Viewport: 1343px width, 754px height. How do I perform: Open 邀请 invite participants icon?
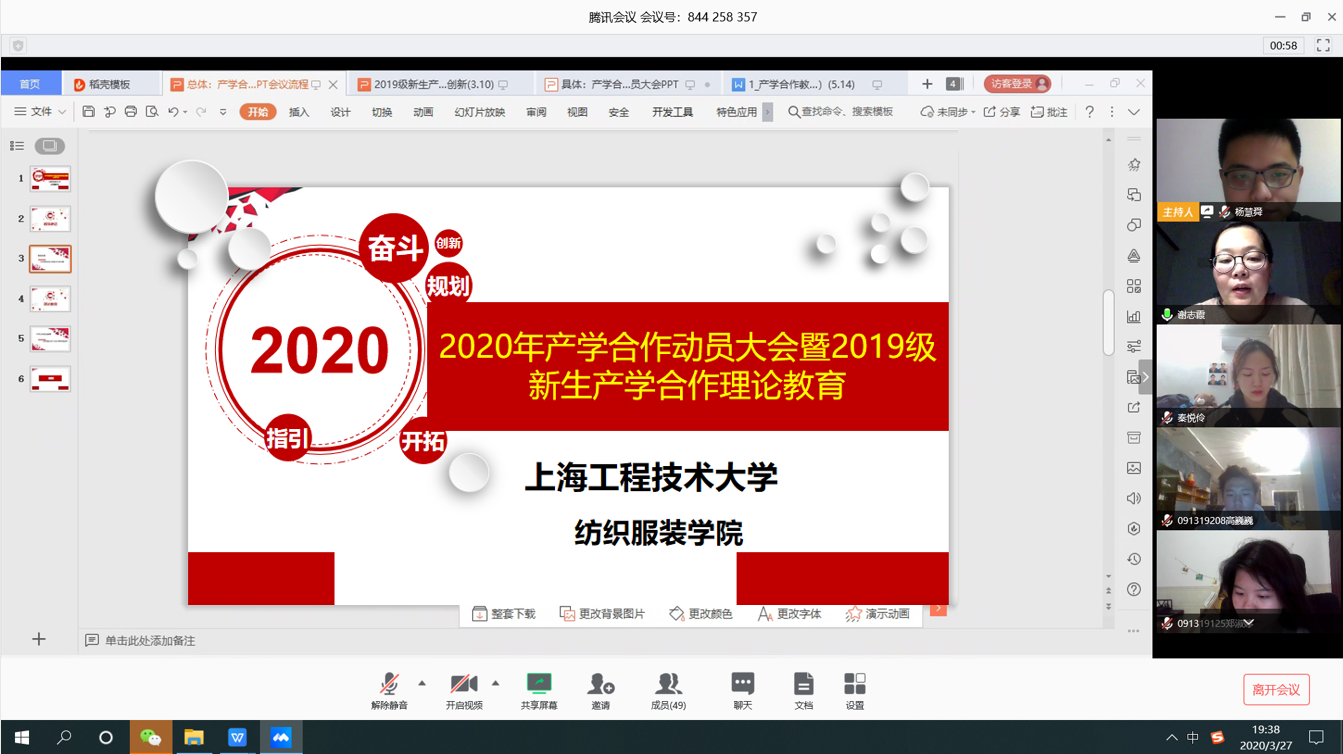coord(600,689)
